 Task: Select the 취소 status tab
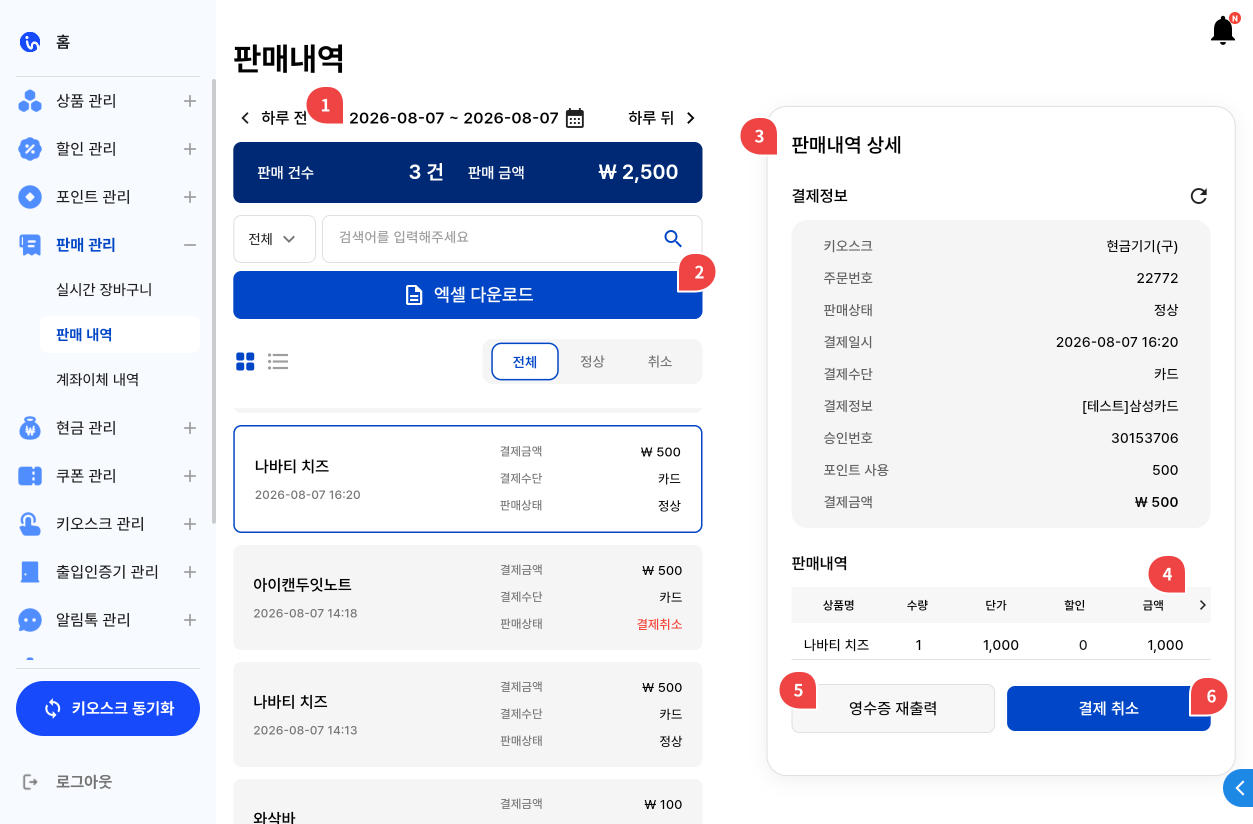coord(660,362)
